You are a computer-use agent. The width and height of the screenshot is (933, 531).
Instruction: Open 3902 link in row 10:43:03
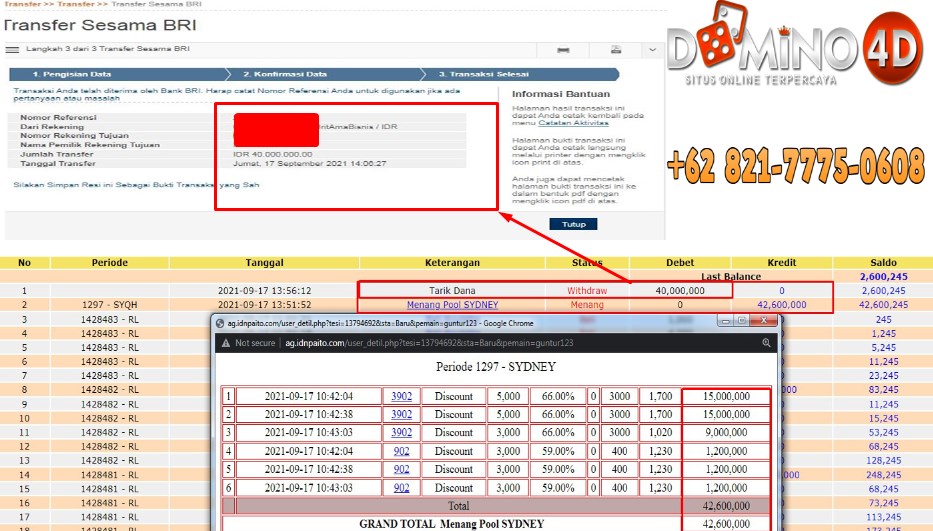click(x=402, y=433)
